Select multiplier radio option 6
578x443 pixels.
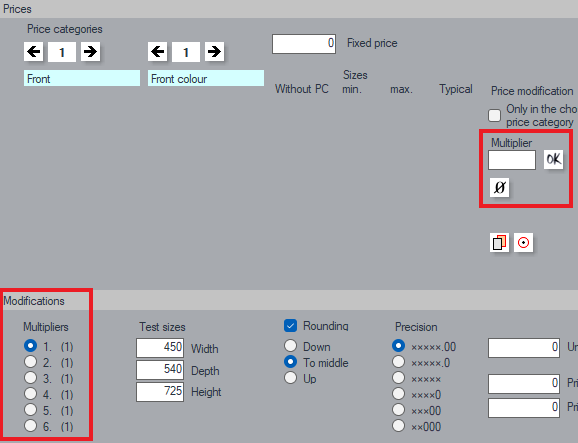30,426
